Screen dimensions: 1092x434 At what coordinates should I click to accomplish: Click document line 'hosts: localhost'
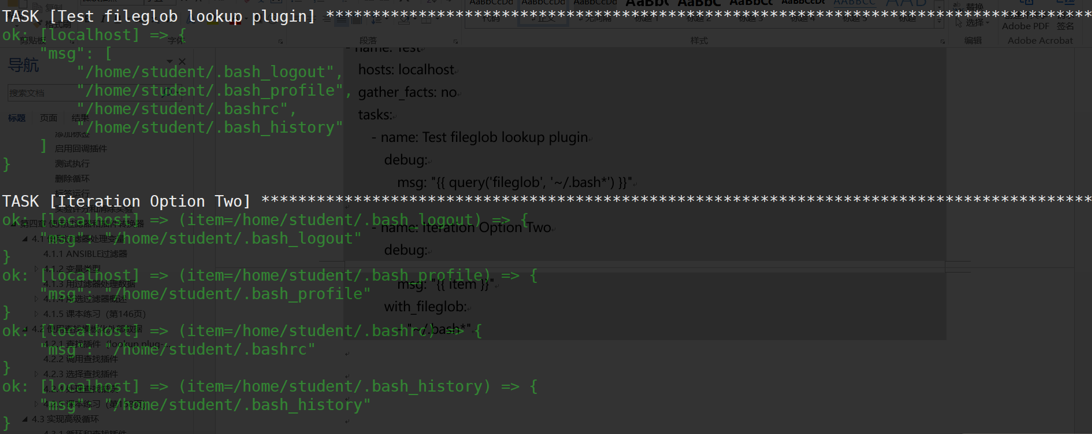pos(406,70)
